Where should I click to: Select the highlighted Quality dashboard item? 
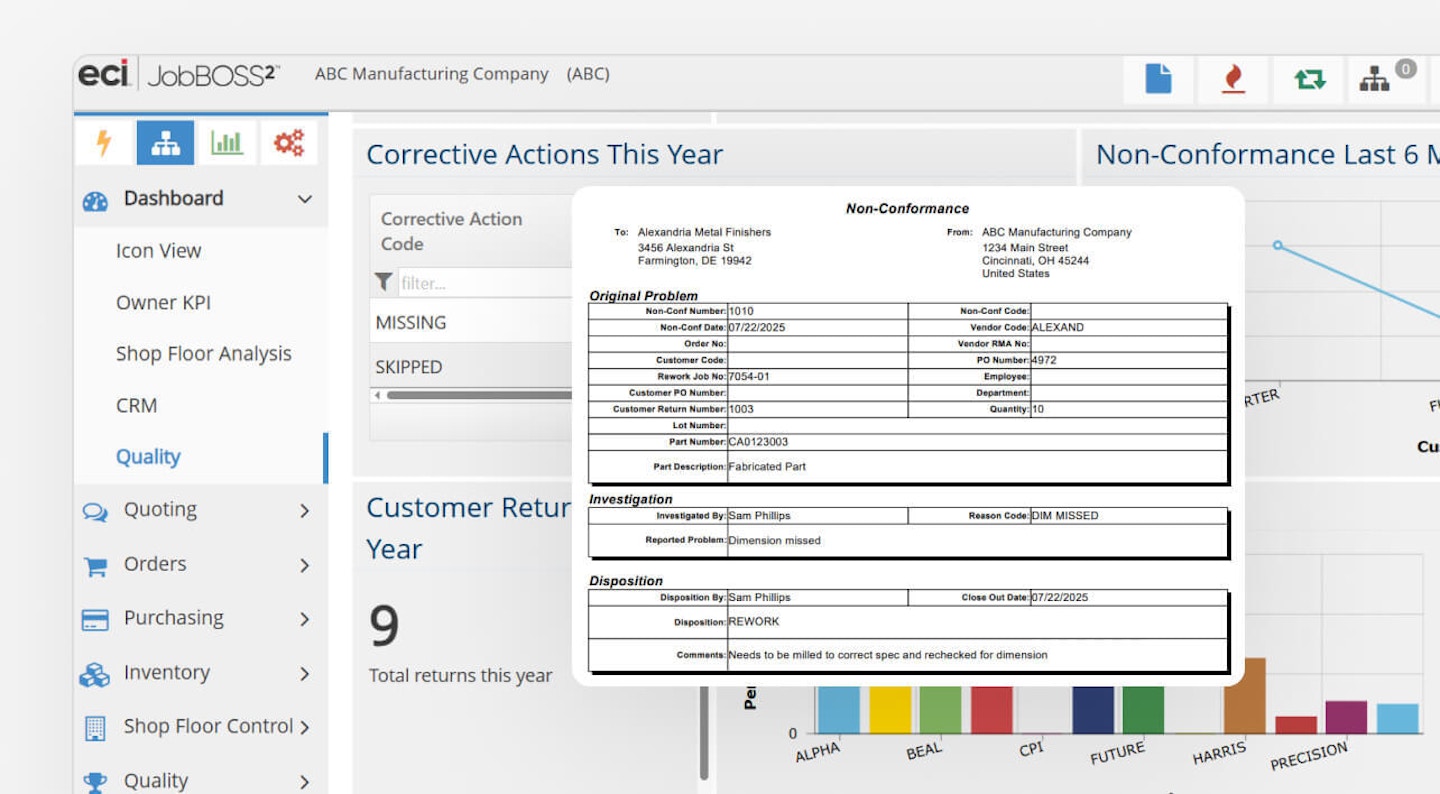(148, 457)
